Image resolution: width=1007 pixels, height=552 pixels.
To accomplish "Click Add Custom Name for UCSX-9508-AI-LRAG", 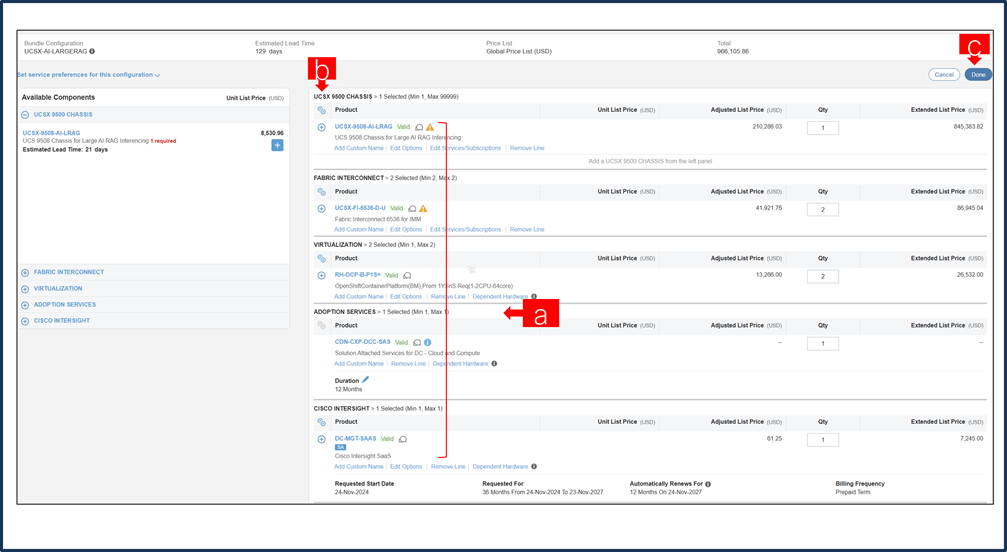I will click(359, 148).
